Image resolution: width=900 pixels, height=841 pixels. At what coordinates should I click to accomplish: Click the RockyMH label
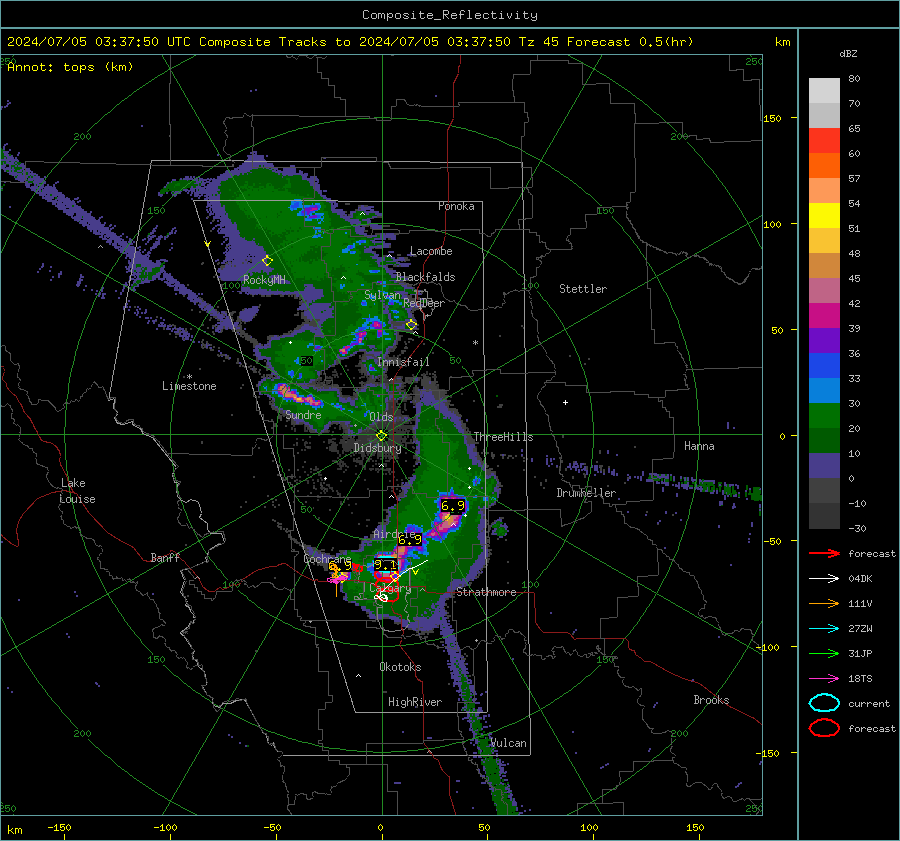coord(264,280)
